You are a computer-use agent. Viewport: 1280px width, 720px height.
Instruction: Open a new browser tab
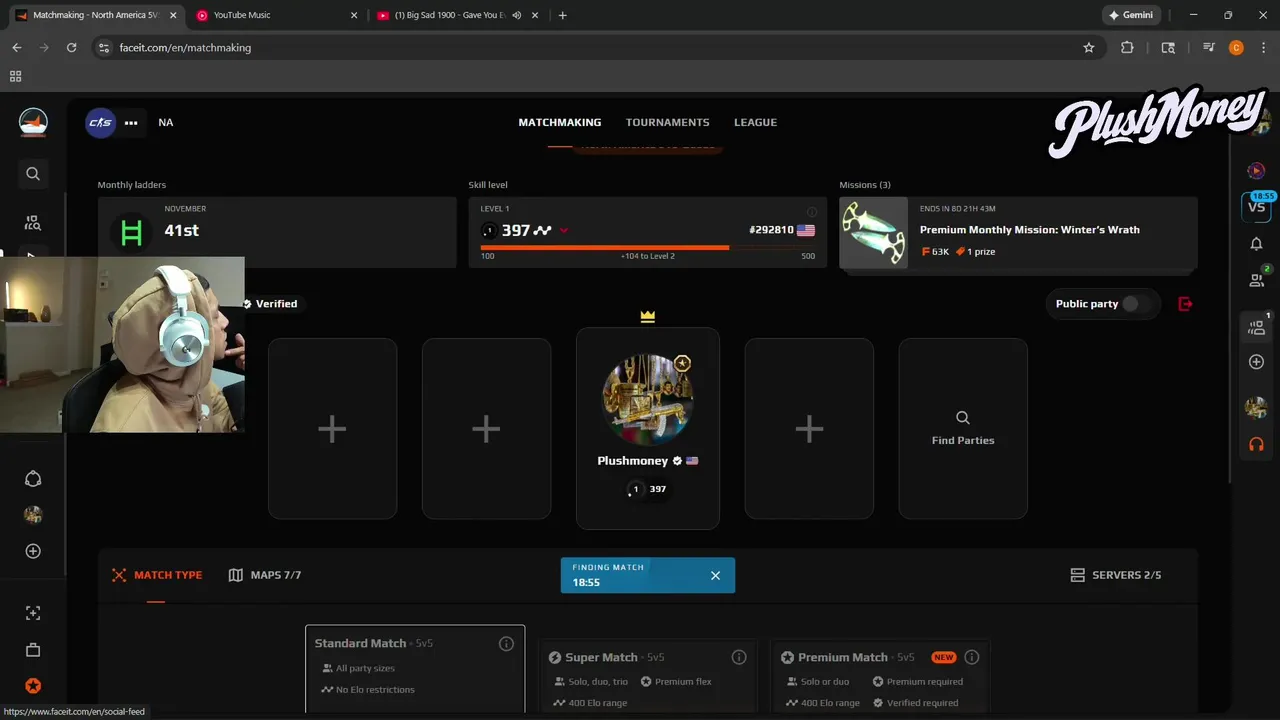pyautogui.click(x=562, y=15)
